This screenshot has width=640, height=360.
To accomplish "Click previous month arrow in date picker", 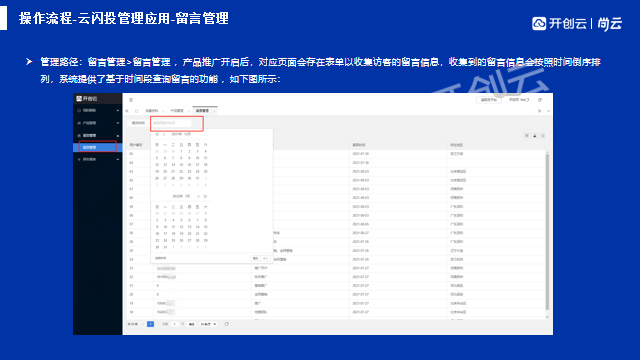I will tap(164, 134).
